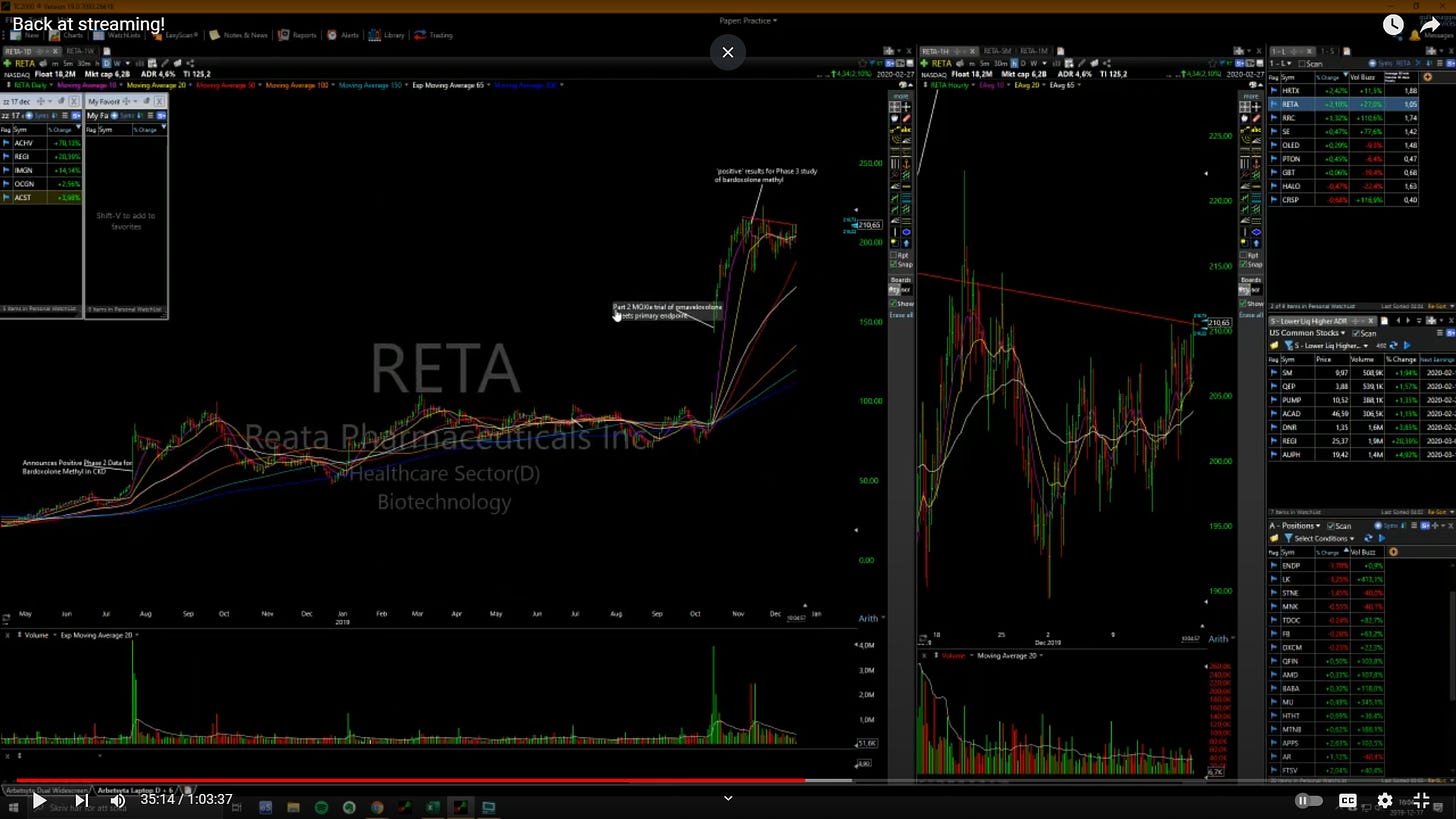
Task: Open YouTube settings gear
Action: [x=1385, y=800]
